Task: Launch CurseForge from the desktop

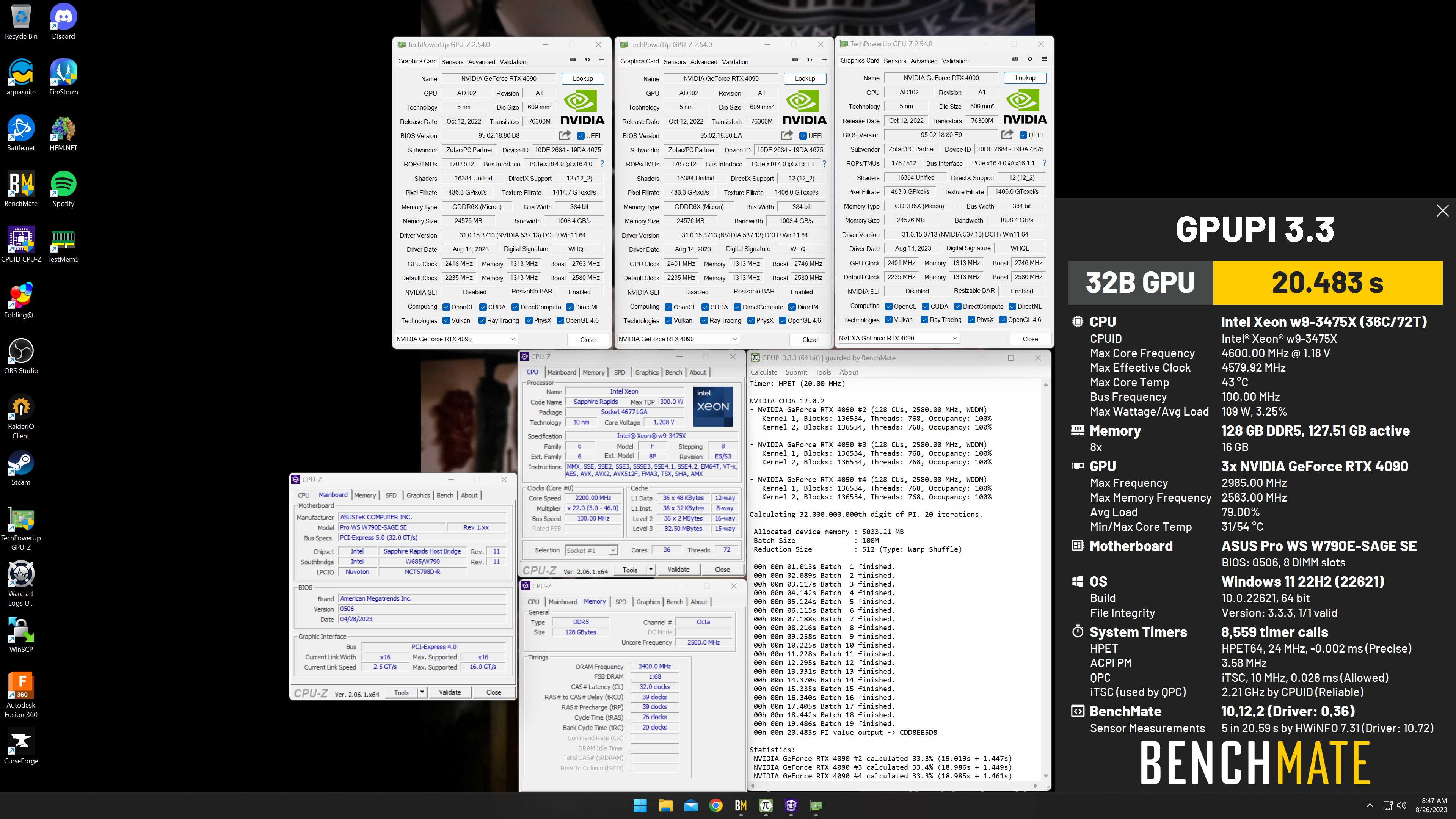Action: pos(21,746)
